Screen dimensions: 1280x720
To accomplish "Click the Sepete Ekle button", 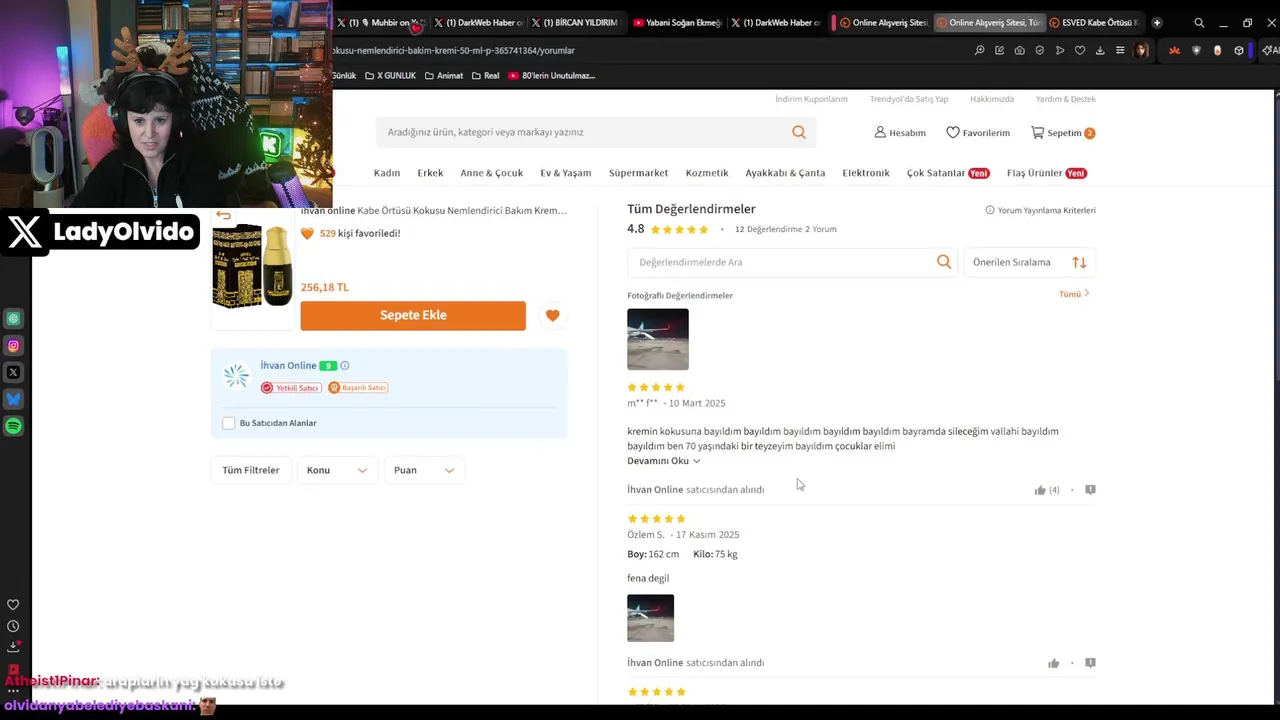I will pyautogui.click(x=413, y=315).
